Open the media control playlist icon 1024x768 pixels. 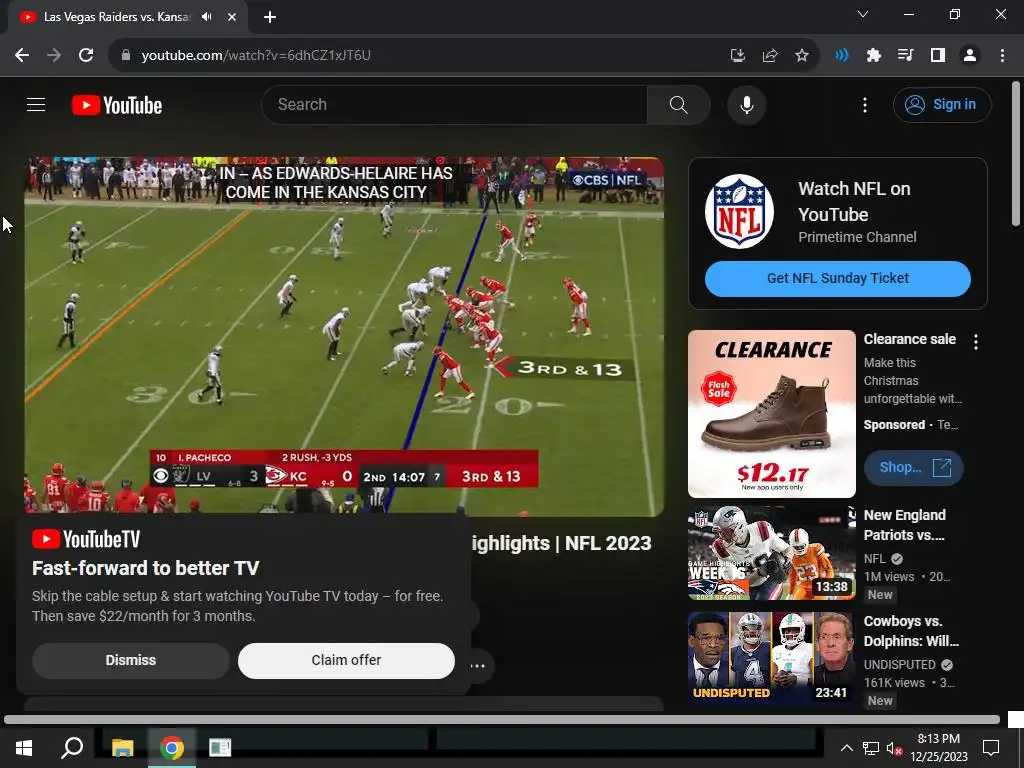click(x=905, y=56)
